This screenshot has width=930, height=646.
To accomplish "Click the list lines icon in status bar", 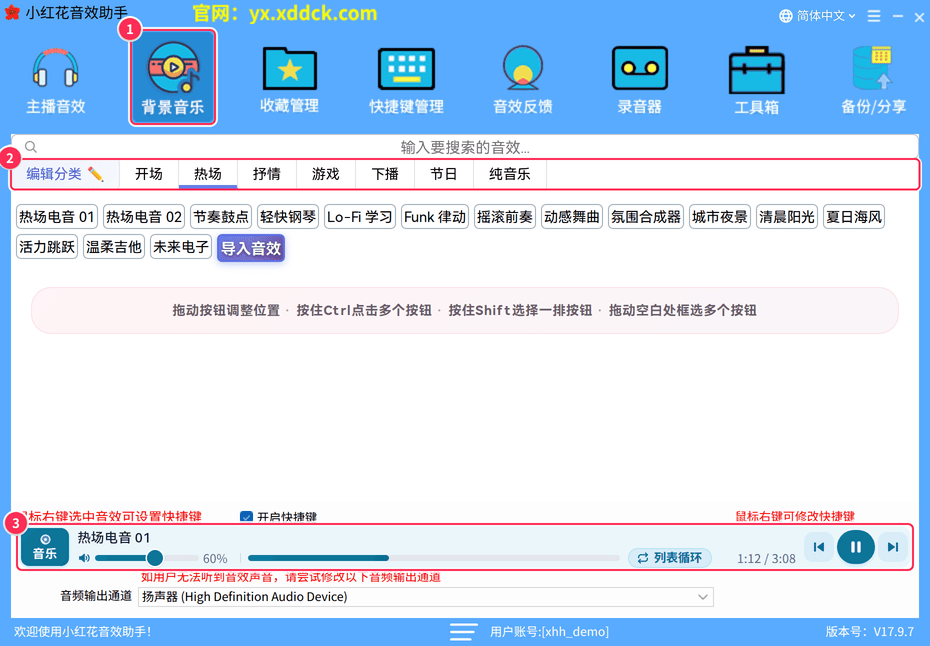I will 463,632.
